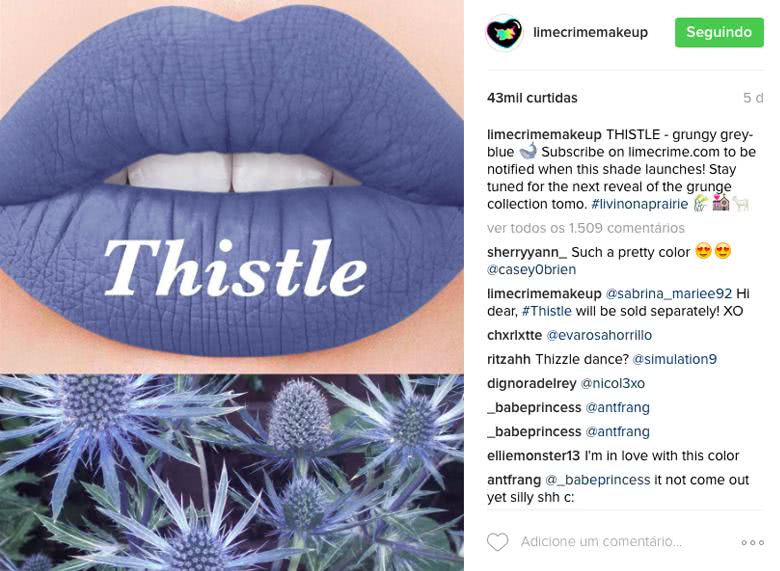Image resolution: width=780 pixels, height=571 pixels.
Task: Toggle the green Seguindo follow button
Action: tap(719, 32)
